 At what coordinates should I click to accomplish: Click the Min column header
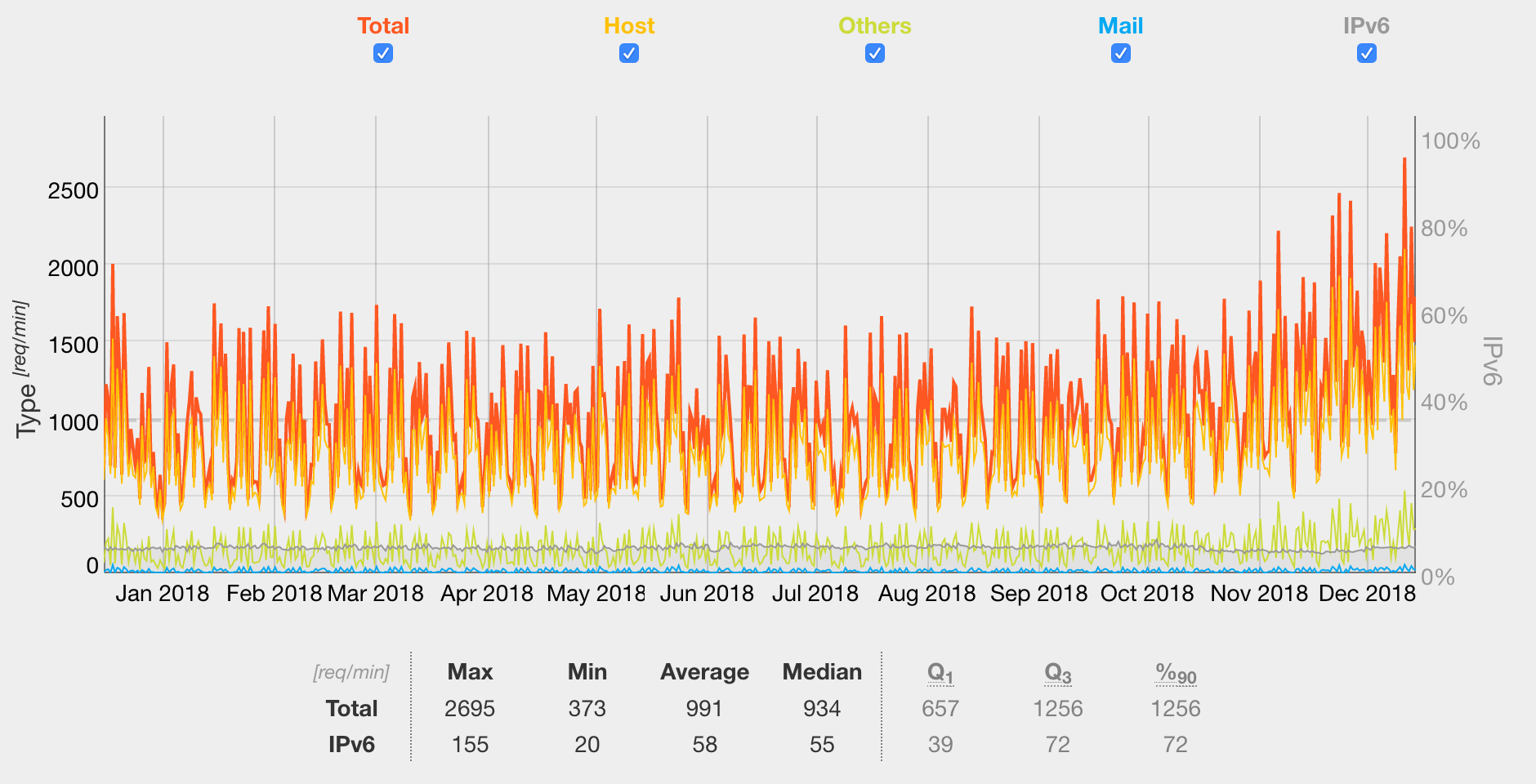tap(587, 672)
